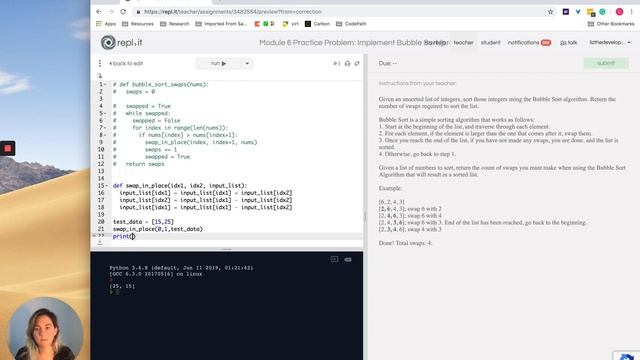Open the talk tab
Viewport: 640px width, 360px height.
569,42
